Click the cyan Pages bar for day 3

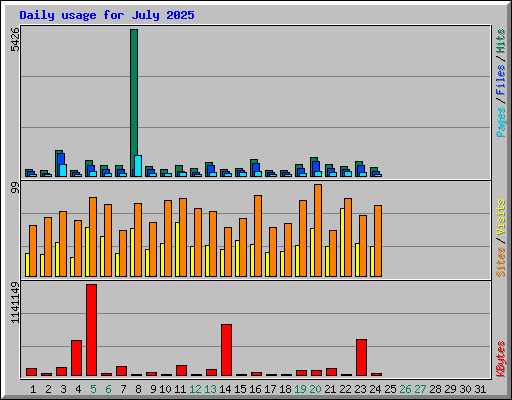pyautogui.click(x=63, y=170)
